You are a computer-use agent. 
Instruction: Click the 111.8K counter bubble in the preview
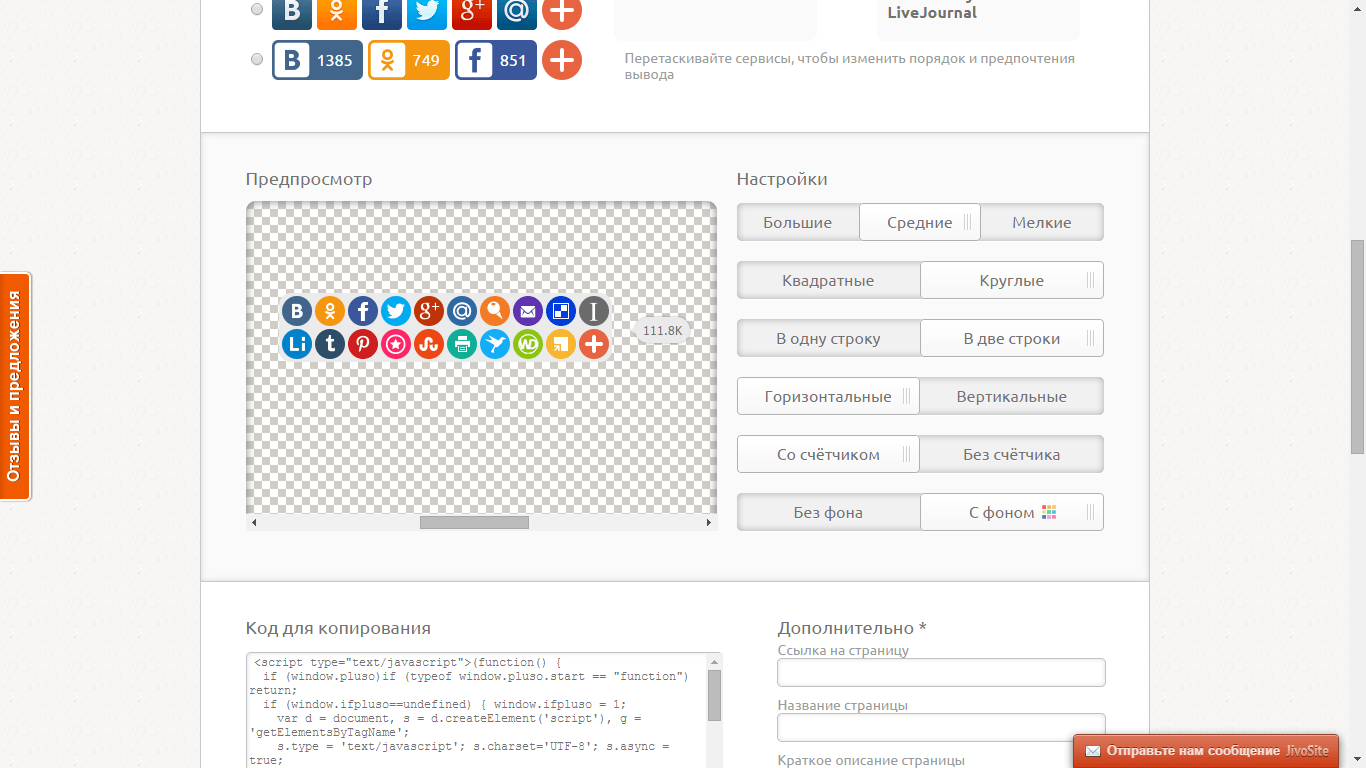pyautogui.click(x=662, y=330)
